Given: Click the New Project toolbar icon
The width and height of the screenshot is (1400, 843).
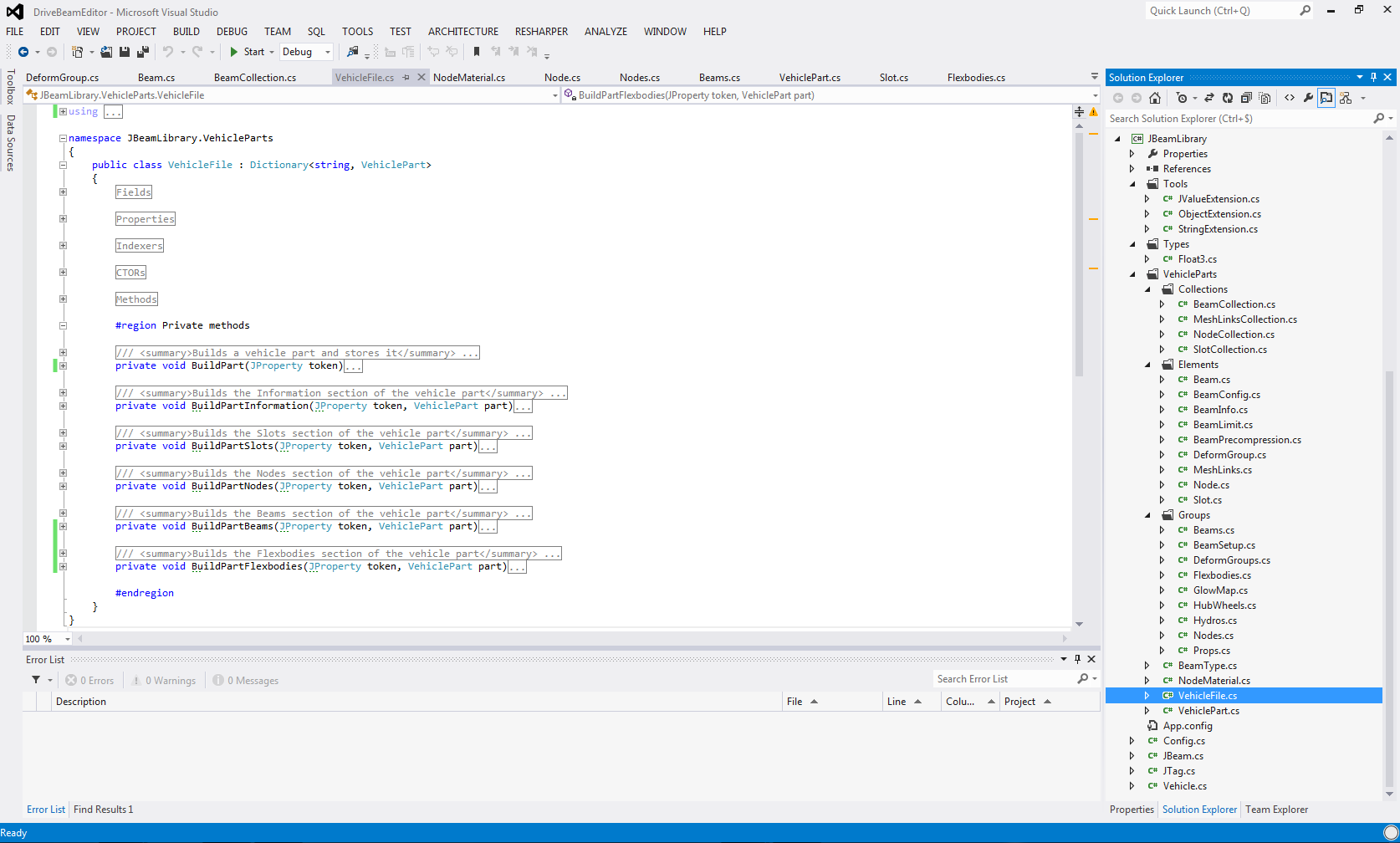Looking at the screenshot, I should click(x=77, y=52).
